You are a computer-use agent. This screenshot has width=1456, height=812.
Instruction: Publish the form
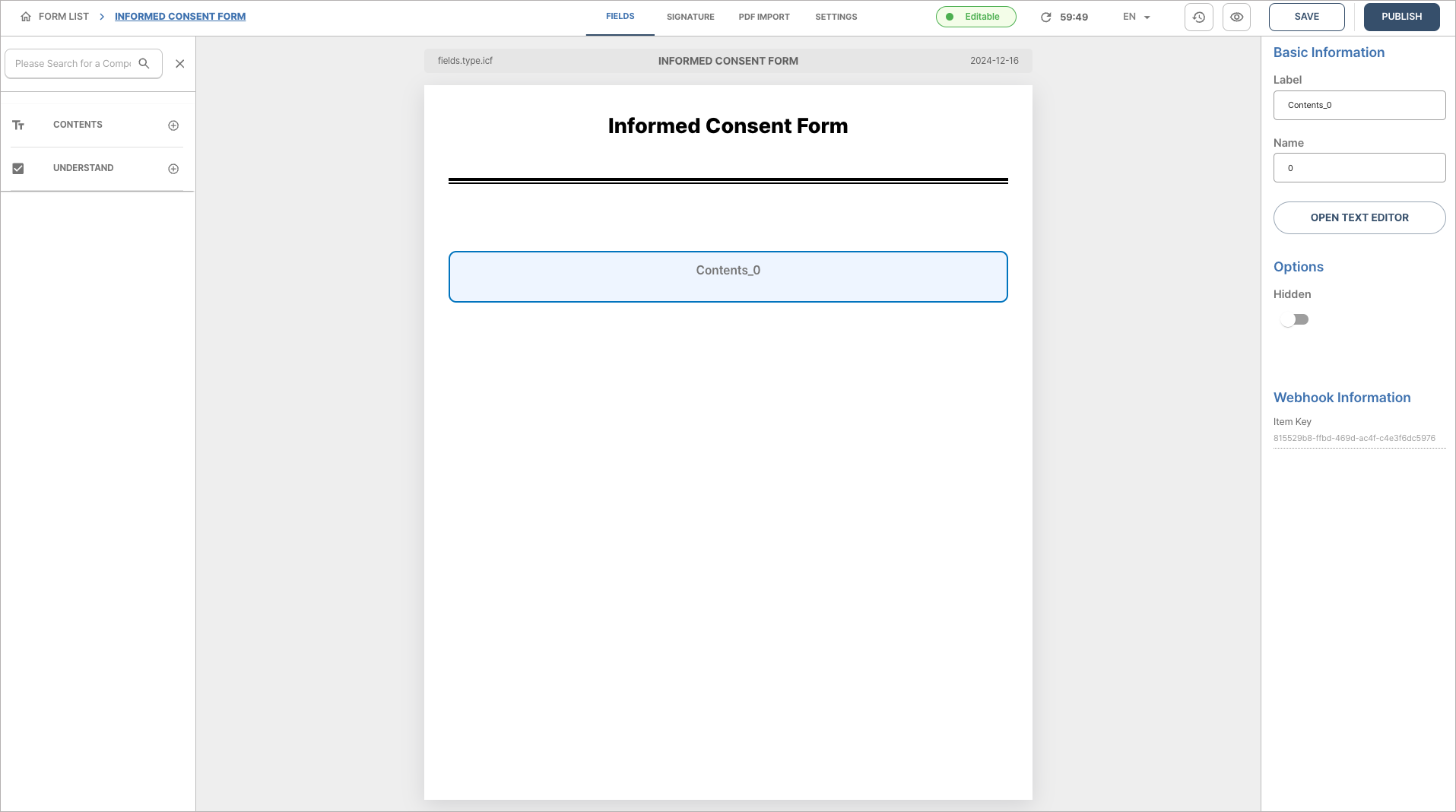tap(1401, 17)
